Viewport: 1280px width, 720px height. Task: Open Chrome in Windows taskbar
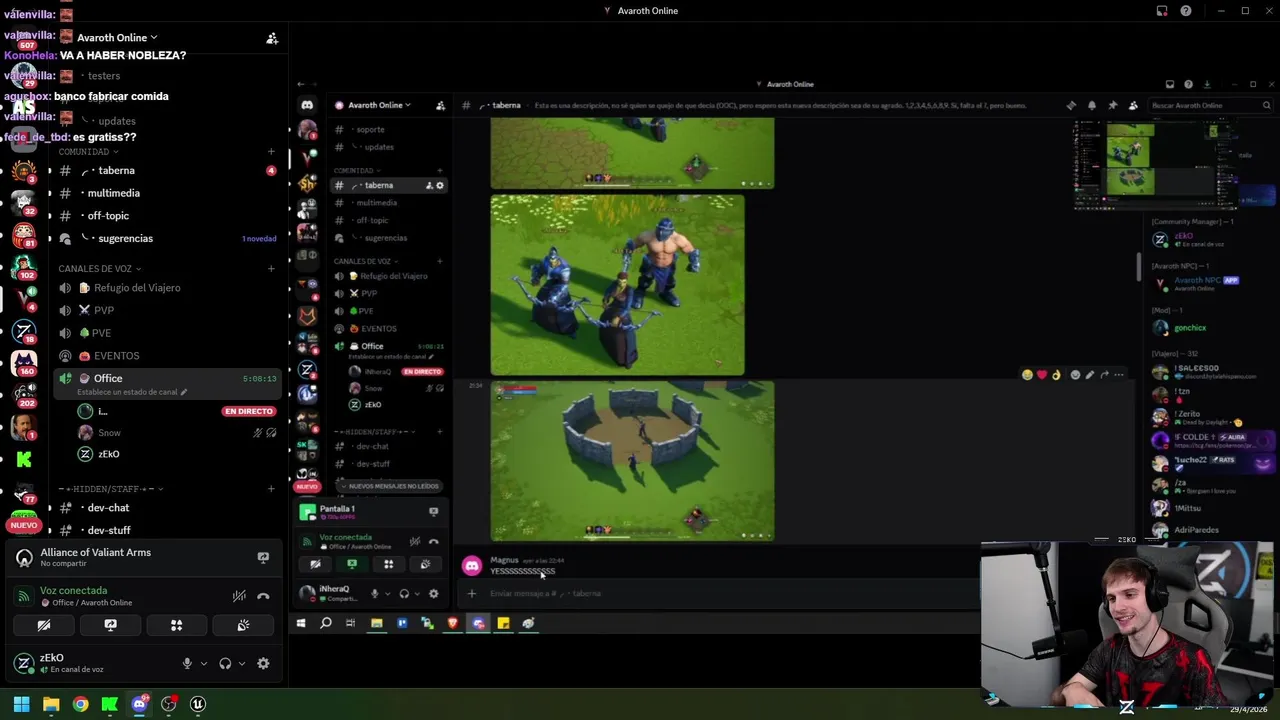80,704
